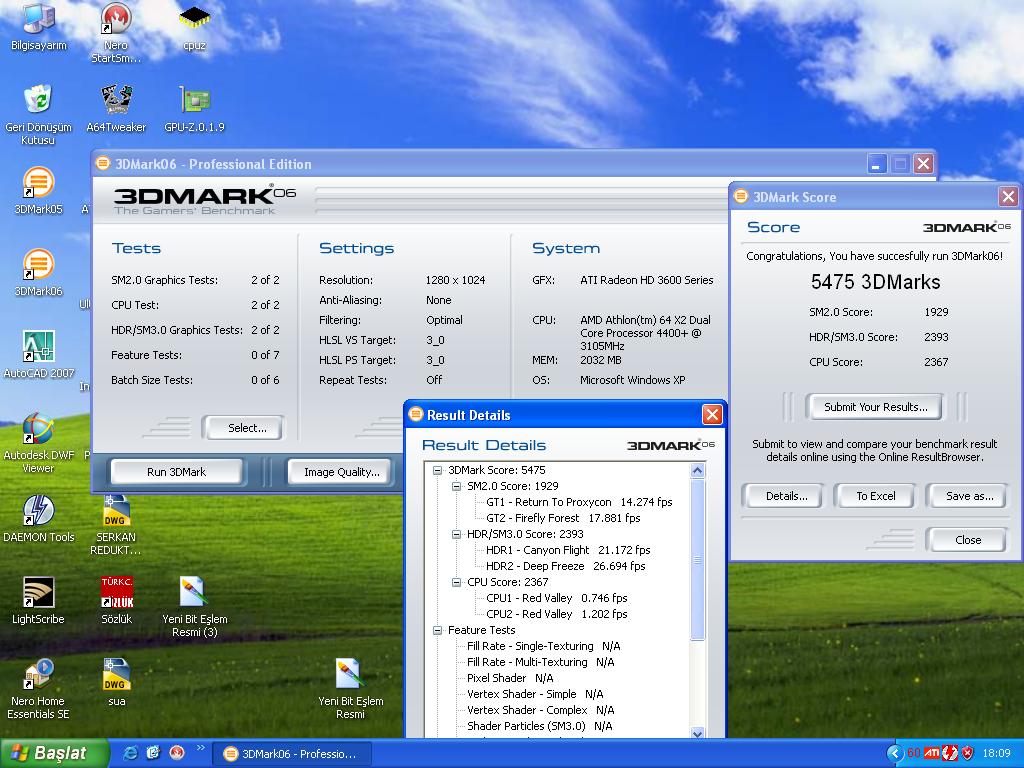Launch 3DMark05 desktop shortcut
The width and height of the screenshot is (1024, 768).
click(39, 191)
